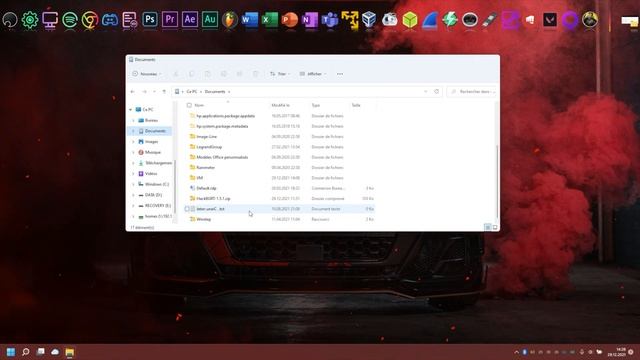Click the search box Rechercher dans
The height and width of the screenshot is (360, 640).
pyautogui.click(x=472, y=91)
